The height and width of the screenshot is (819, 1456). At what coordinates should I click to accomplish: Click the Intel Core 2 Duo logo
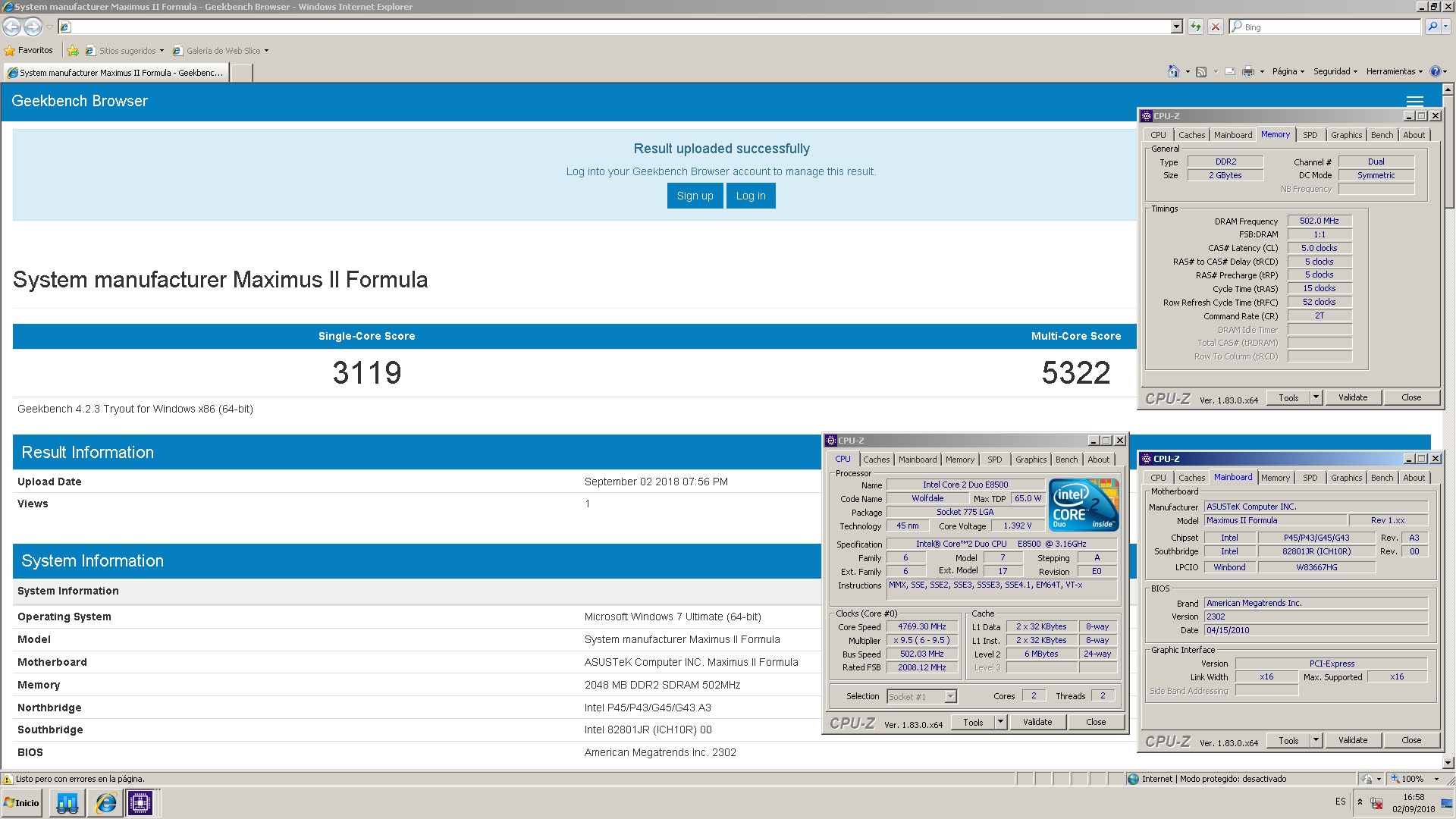[1084, 504]
